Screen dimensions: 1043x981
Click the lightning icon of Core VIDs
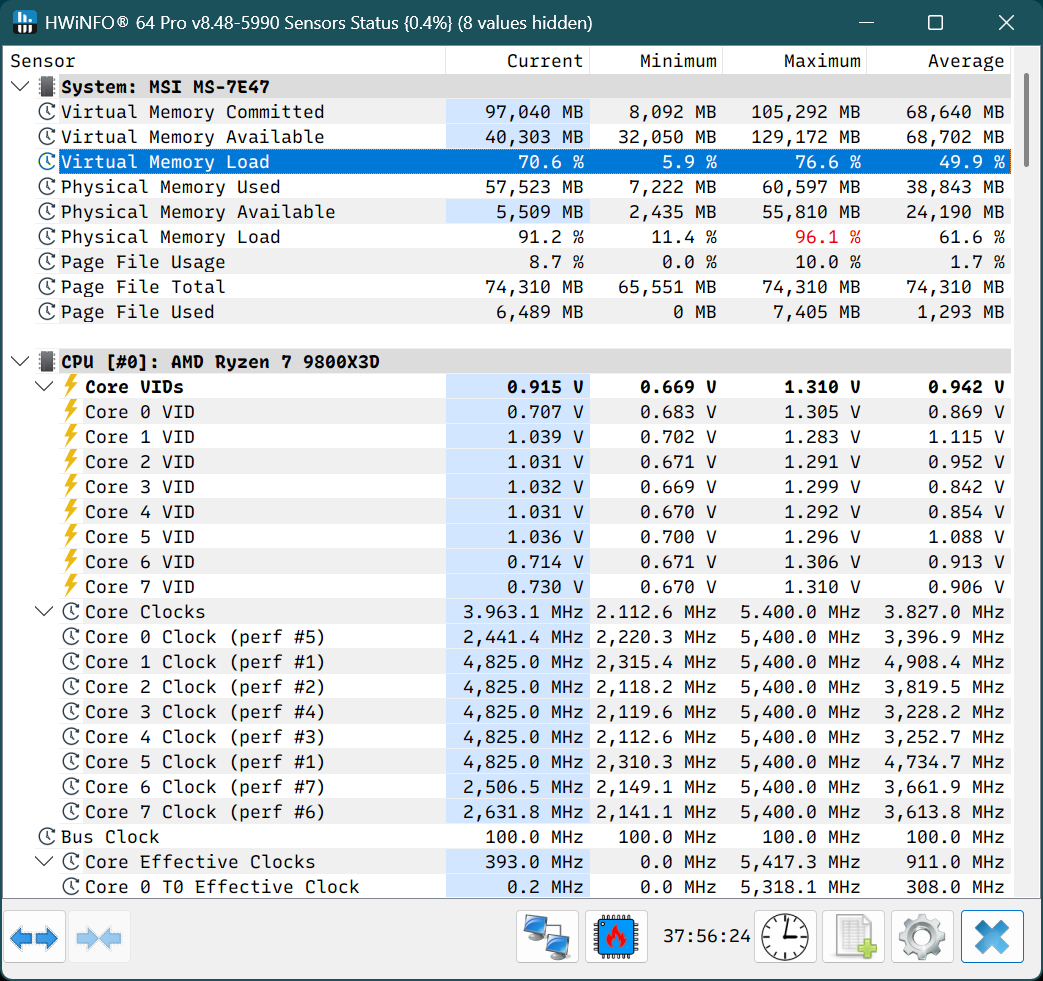(71, 386)
